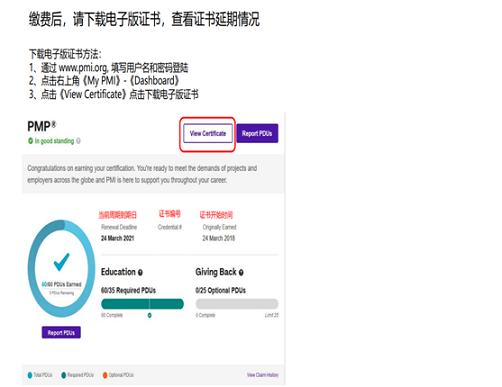Select the PMP certification heading

pyautogui.click(x=42, y=127)
